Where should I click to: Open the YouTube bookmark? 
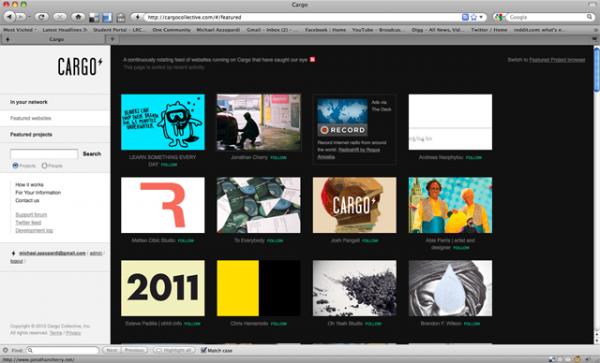378,30
